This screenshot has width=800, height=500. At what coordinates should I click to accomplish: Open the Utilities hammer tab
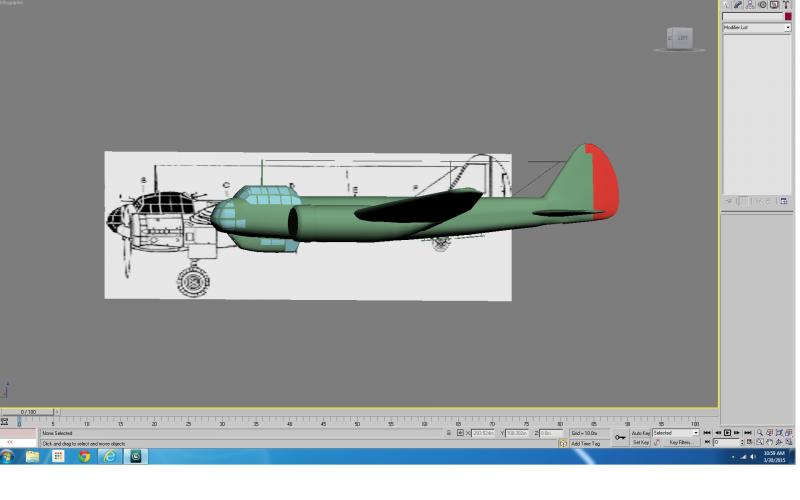click(786, 5)
